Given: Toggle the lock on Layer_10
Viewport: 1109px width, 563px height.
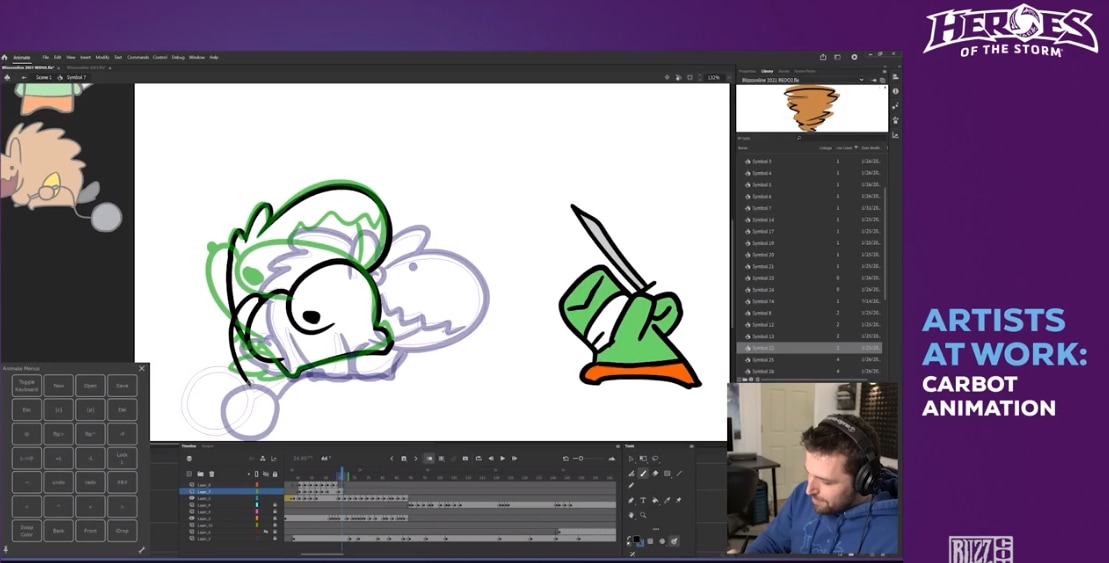Looking at the screenshot, I should 275,525.
